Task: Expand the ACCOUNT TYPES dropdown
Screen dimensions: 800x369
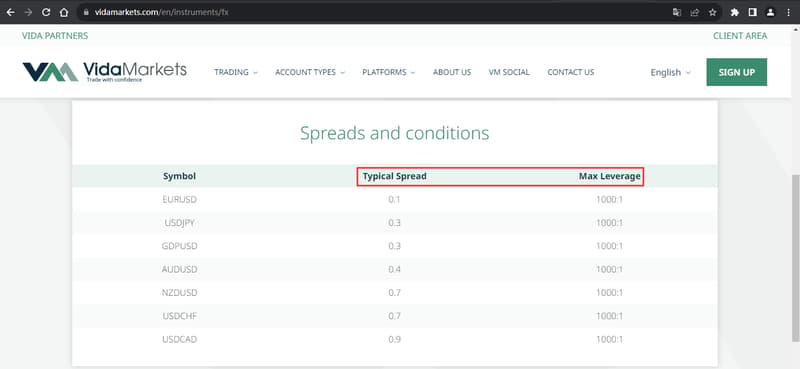Action: tap(310, 72)
